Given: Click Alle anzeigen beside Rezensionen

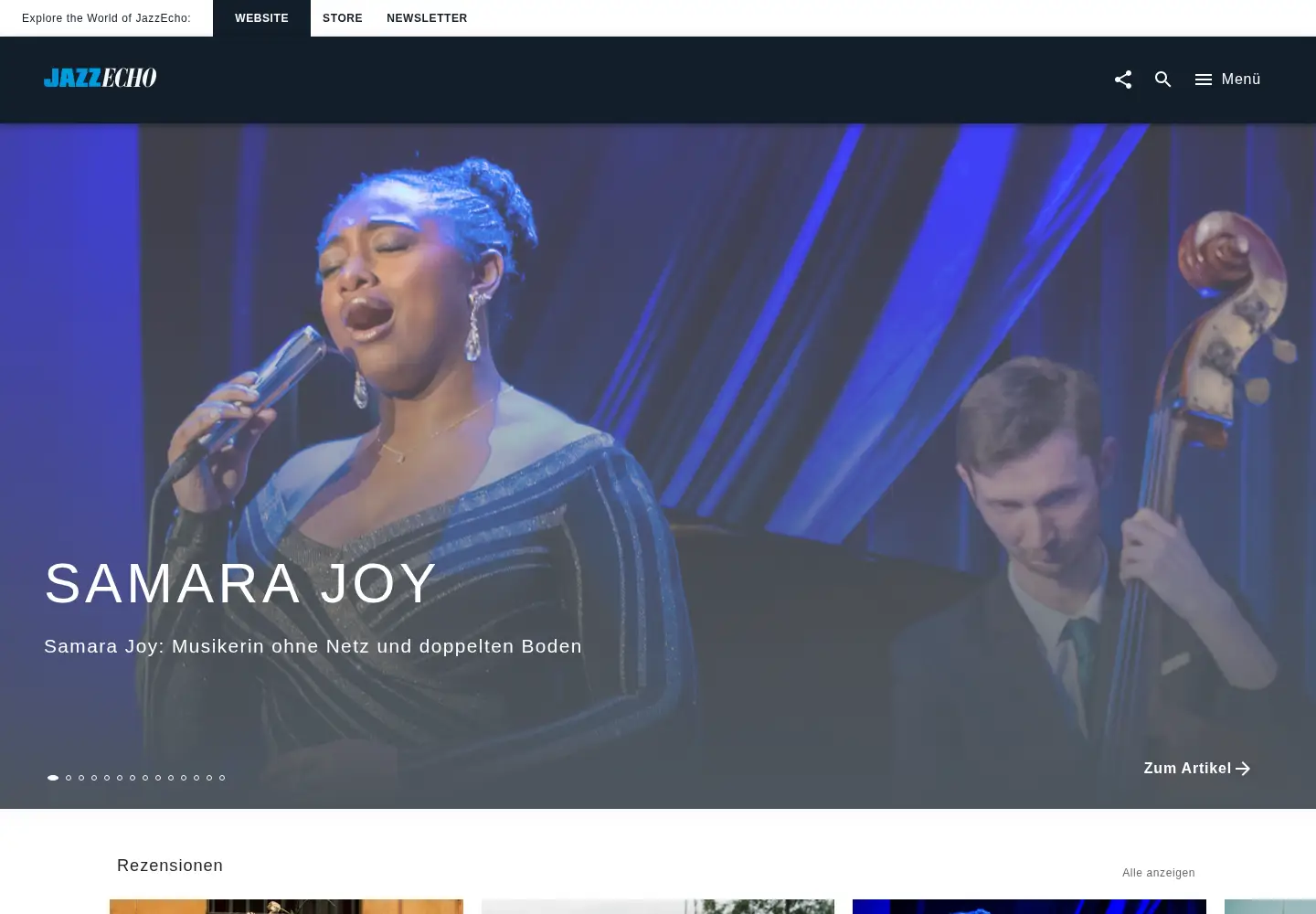Looking at the screenshot, I should click(x=1159, y=873).
